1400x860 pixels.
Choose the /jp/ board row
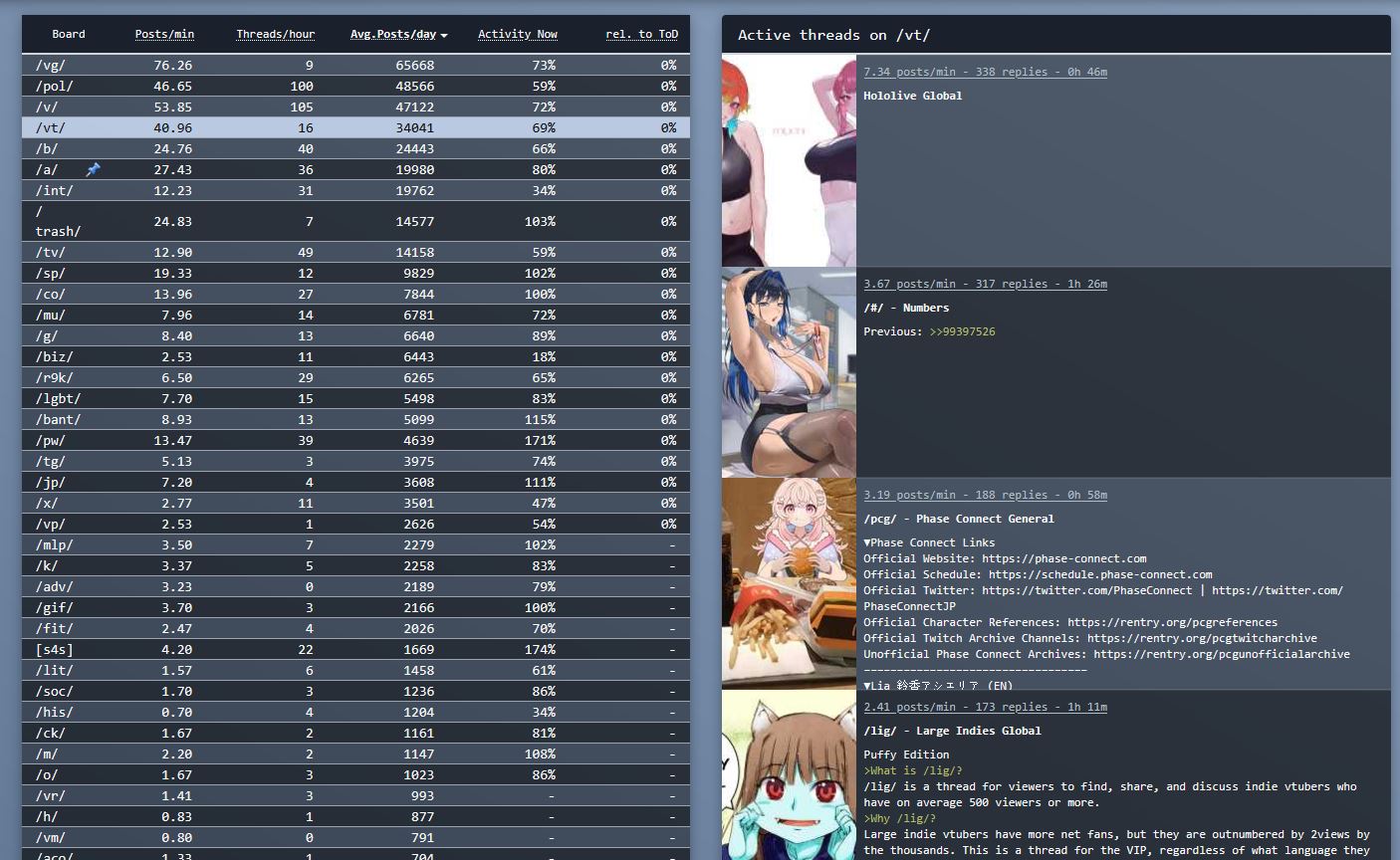click(x=355, y=482)
